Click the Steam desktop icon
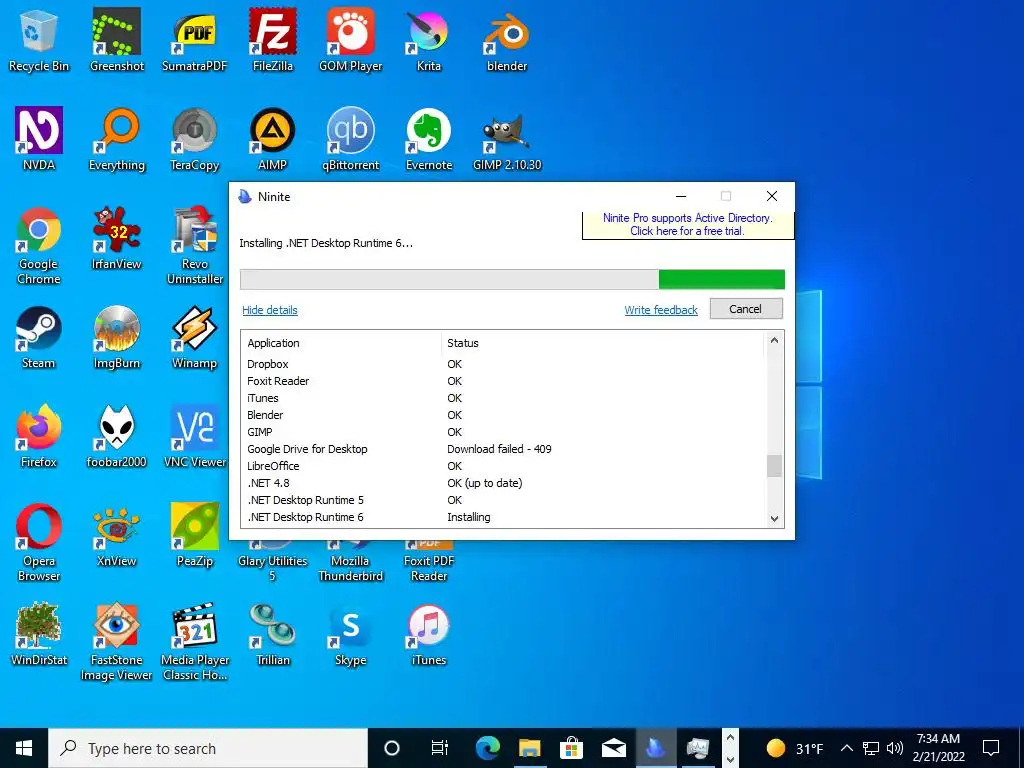This screenshot has width=1024, height=768. [x=39, y=338]
